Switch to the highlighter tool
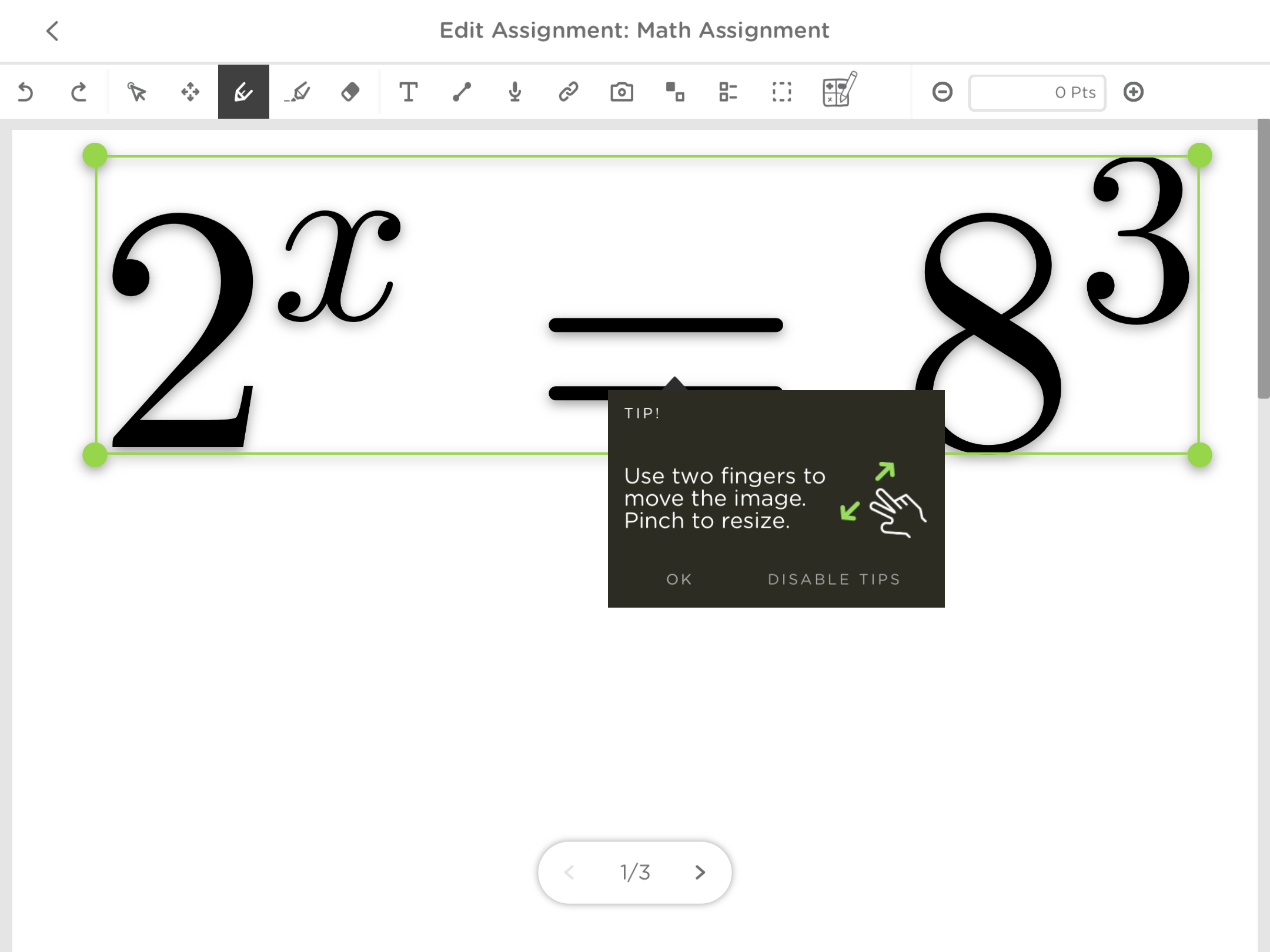This screenshot has width=1270, height=952. click(x=298, y=92)
